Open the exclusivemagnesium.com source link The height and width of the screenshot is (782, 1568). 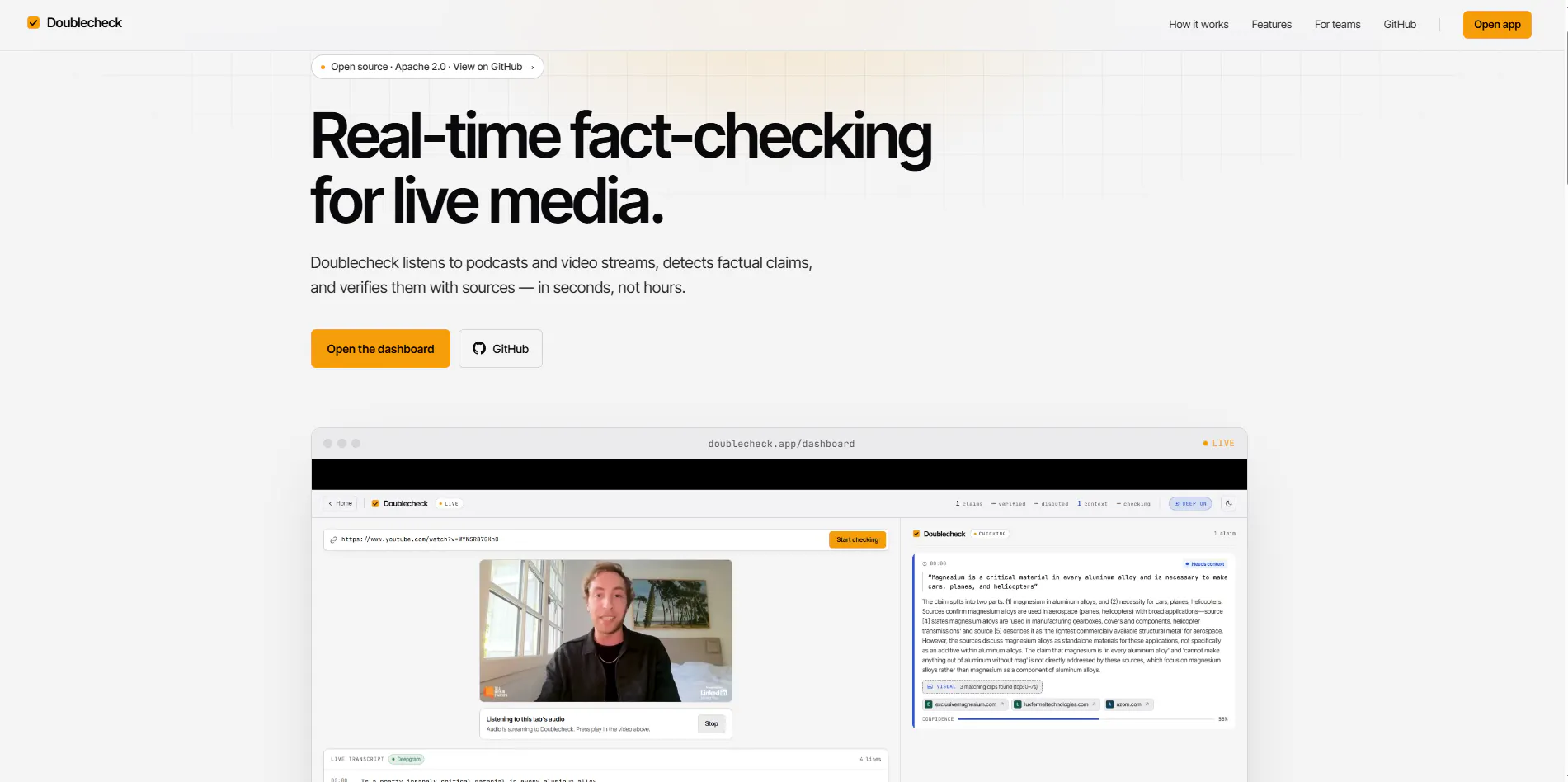pyautogui.click(x=965, y=704)
